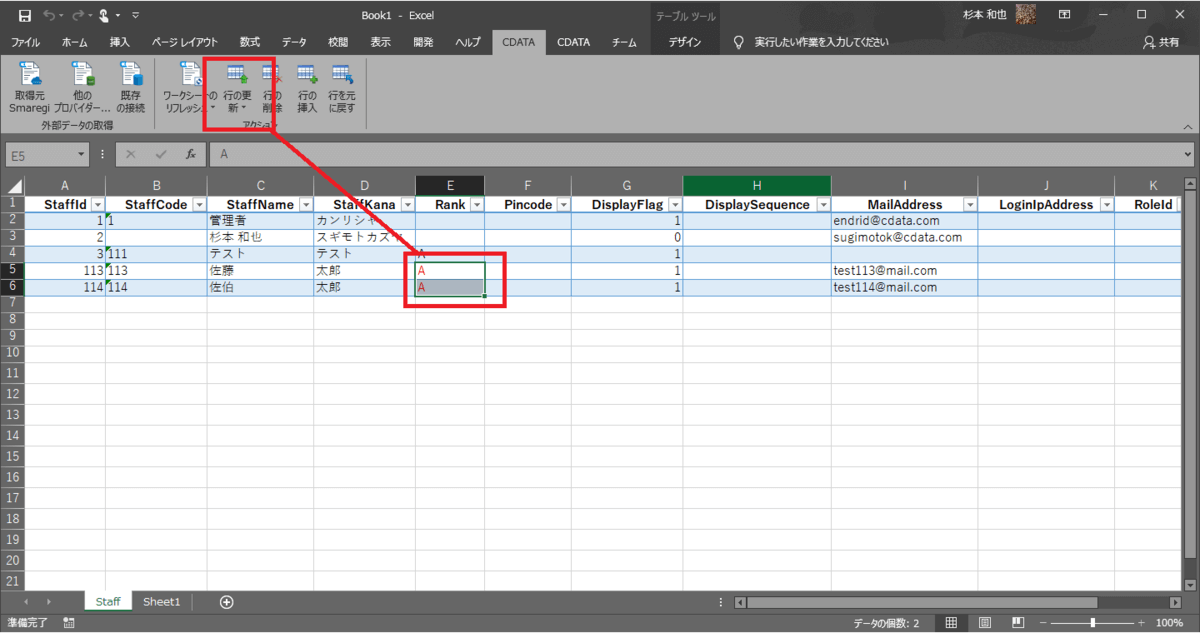Save the workbook with the floppy icon
The width and height of the screenshot is (1200, 633).
[25, 16]
